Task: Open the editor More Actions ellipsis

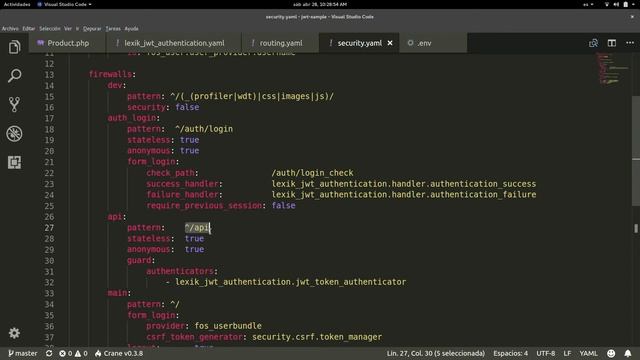Action: (630, 43)
